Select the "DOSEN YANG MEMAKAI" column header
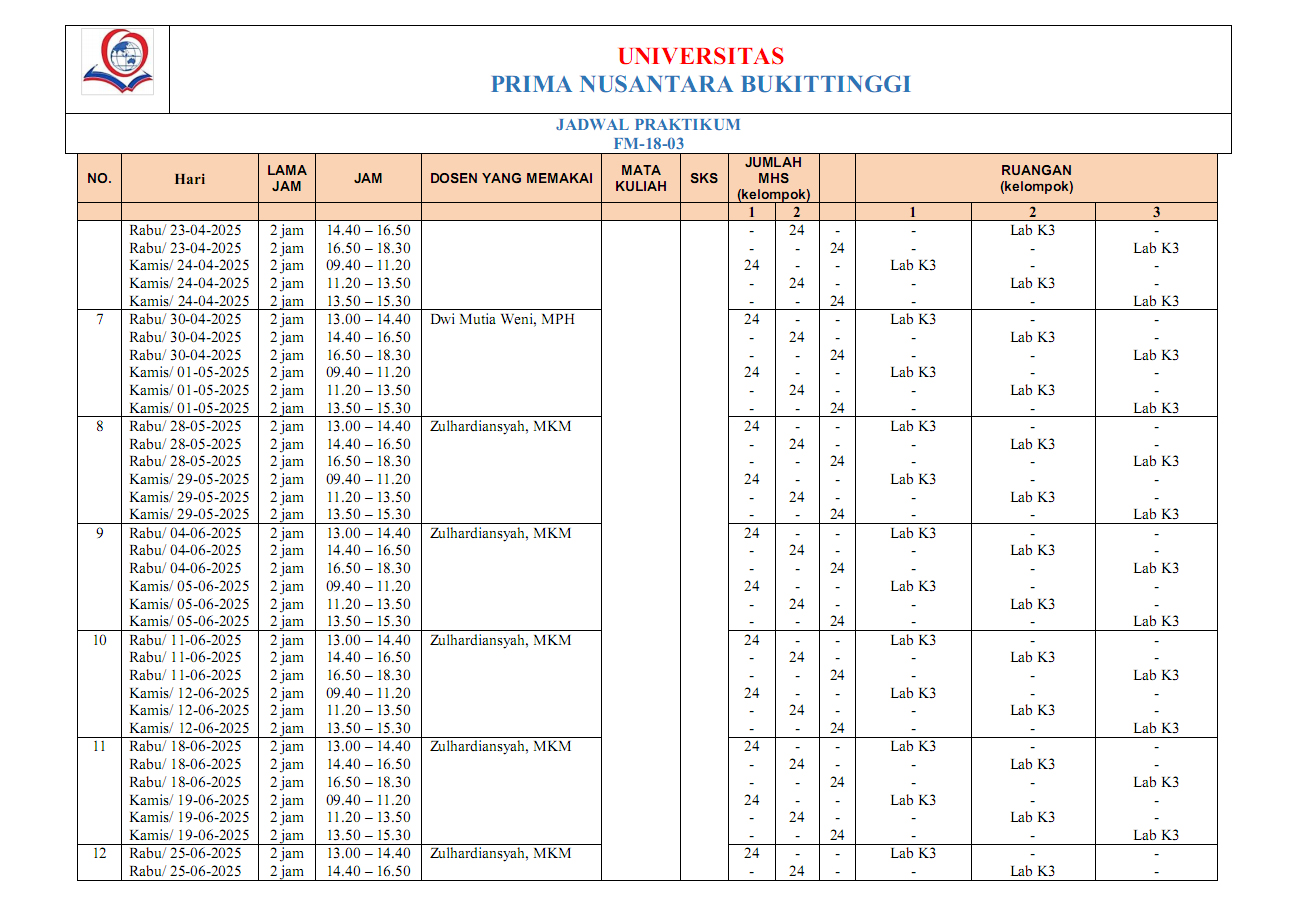This screenshot has height=915, width=1295. click(511, 179)
